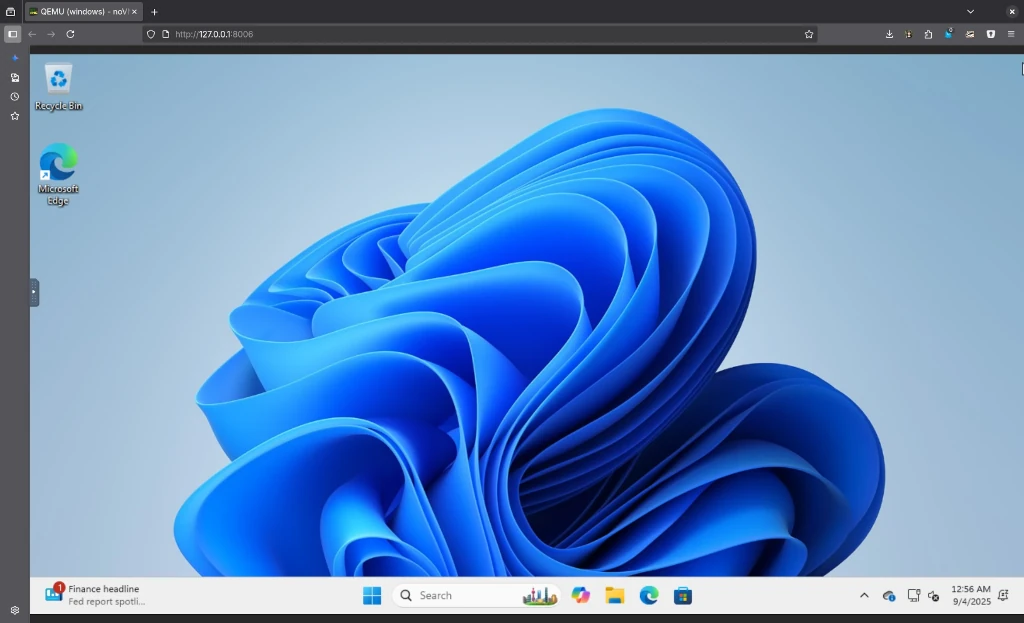Screen dimensions: 1024x623
Task: Open synced tabs in sidebar
Action: (x=15, y=78)
